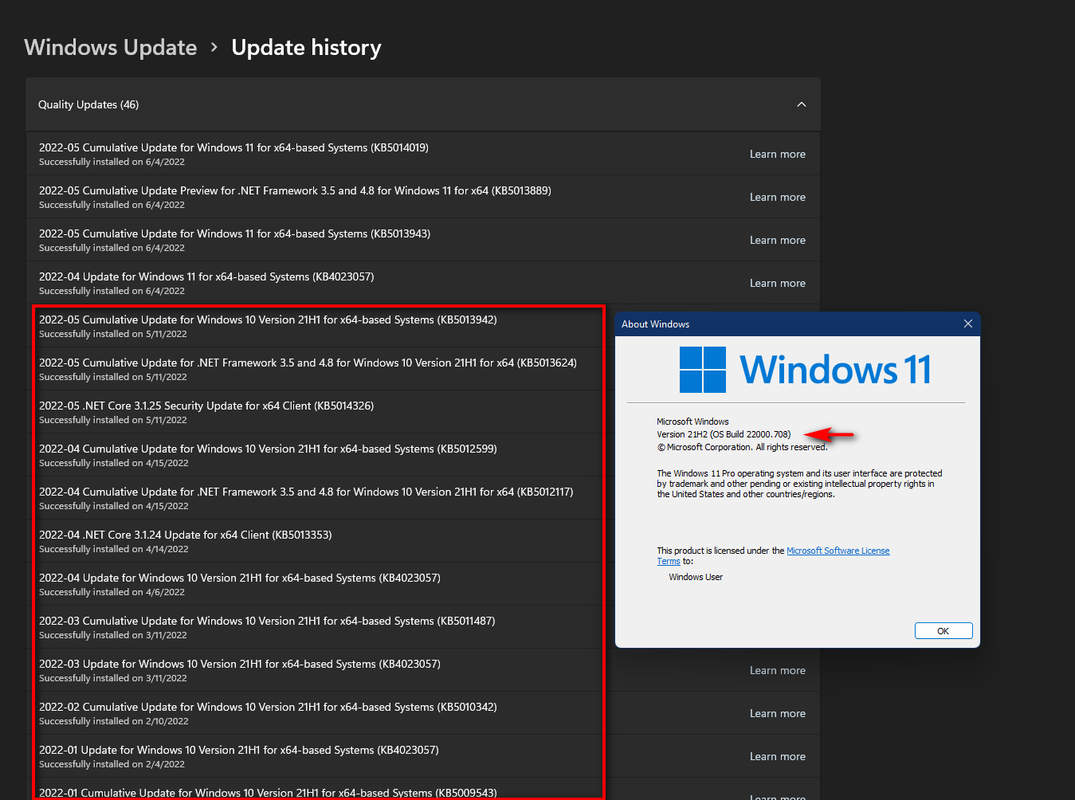Collapse the Quality Updates section chevron
Image resolution: width=1075 pixels, height=800 pixels.
tap(801, 104)
